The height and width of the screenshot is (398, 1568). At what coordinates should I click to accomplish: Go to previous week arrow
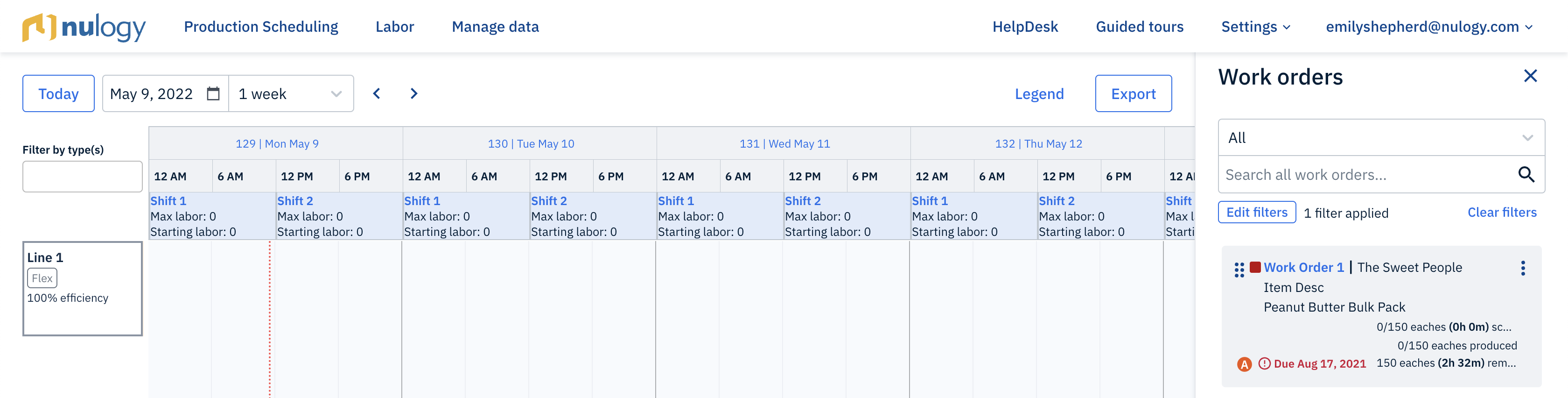tap(377, 93)
